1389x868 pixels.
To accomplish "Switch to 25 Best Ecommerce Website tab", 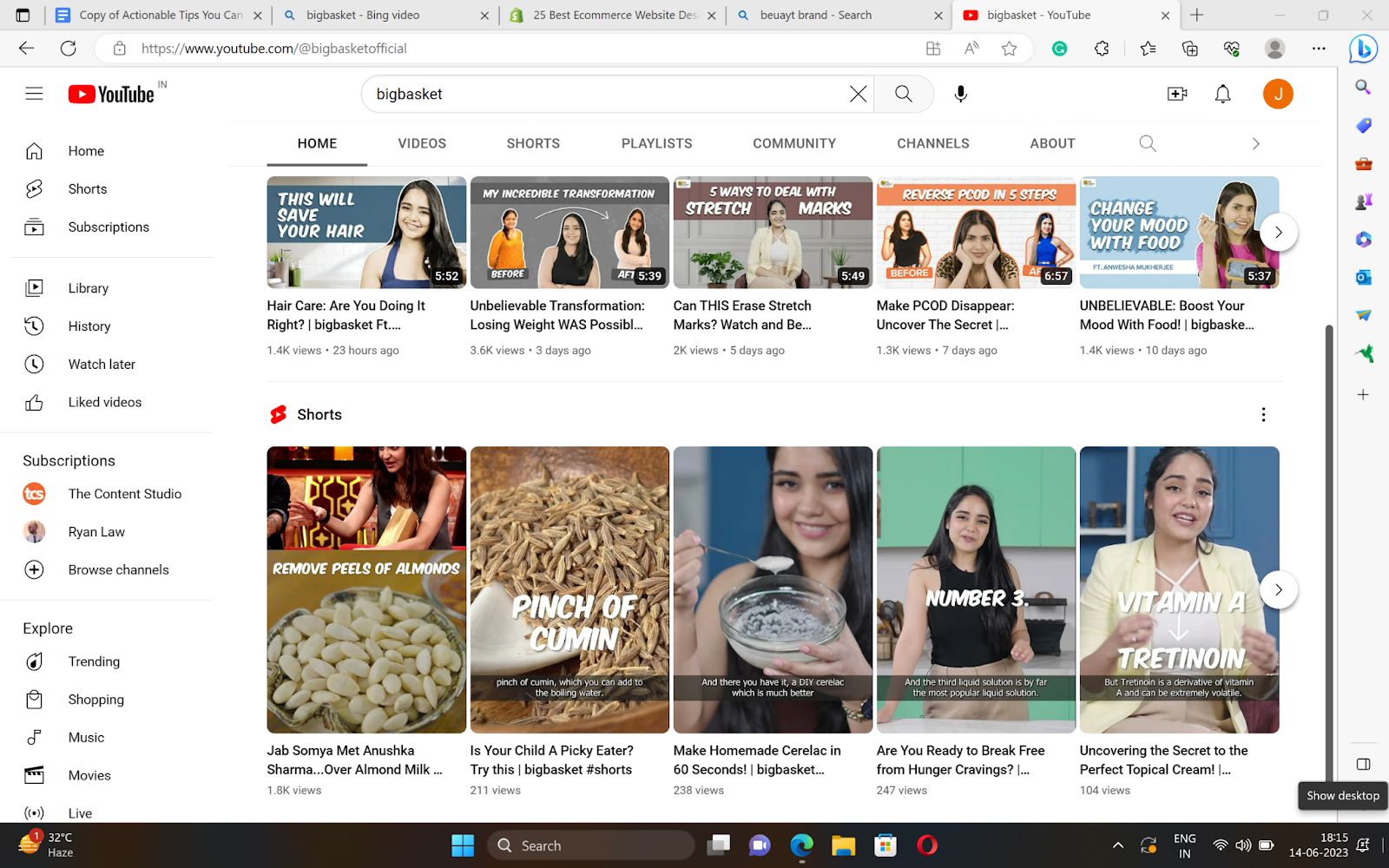I will click(x=612, y=15).
